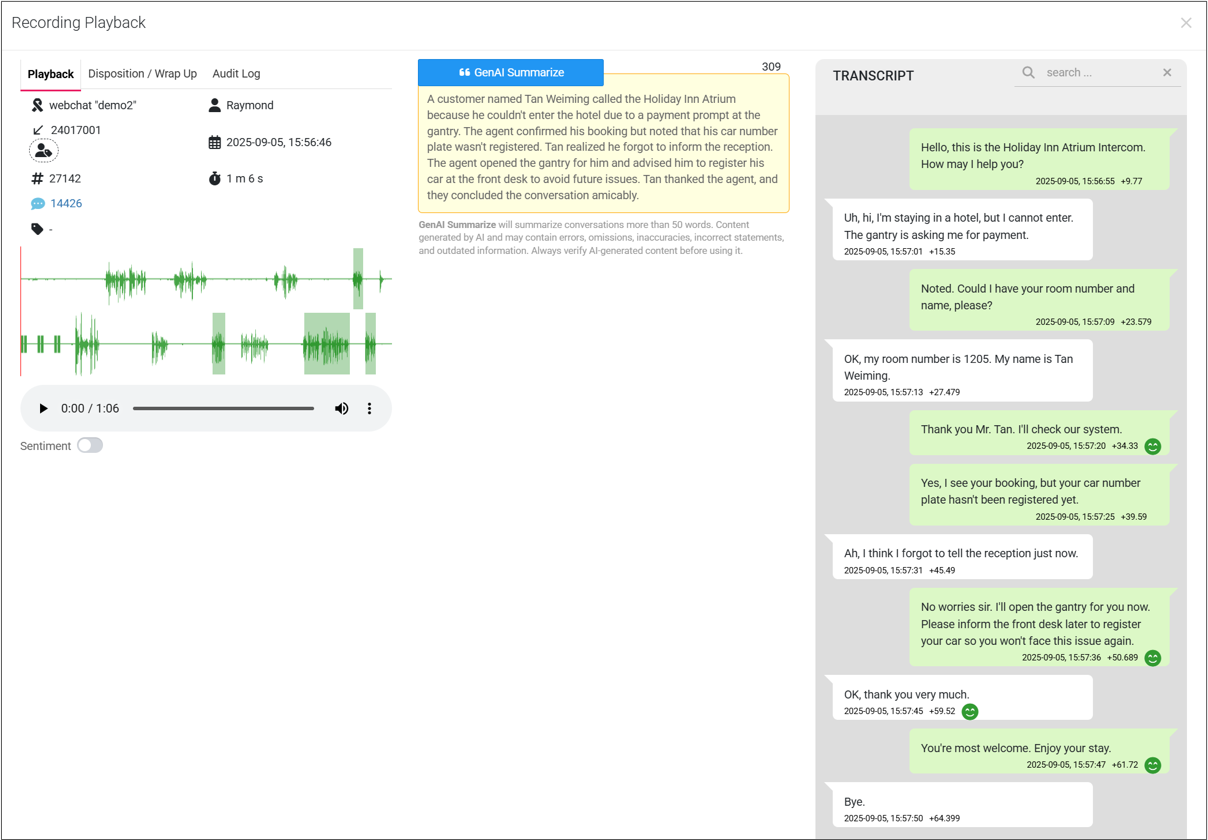The width and height of the screenshot is (1208, 840).
Task: Close the Recording Playback dialog
Action: 1186,23
